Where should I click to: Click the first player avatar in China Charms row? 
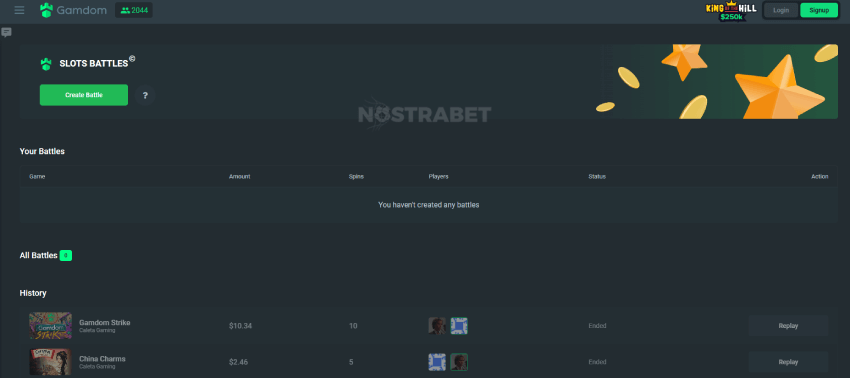(437, 362)
